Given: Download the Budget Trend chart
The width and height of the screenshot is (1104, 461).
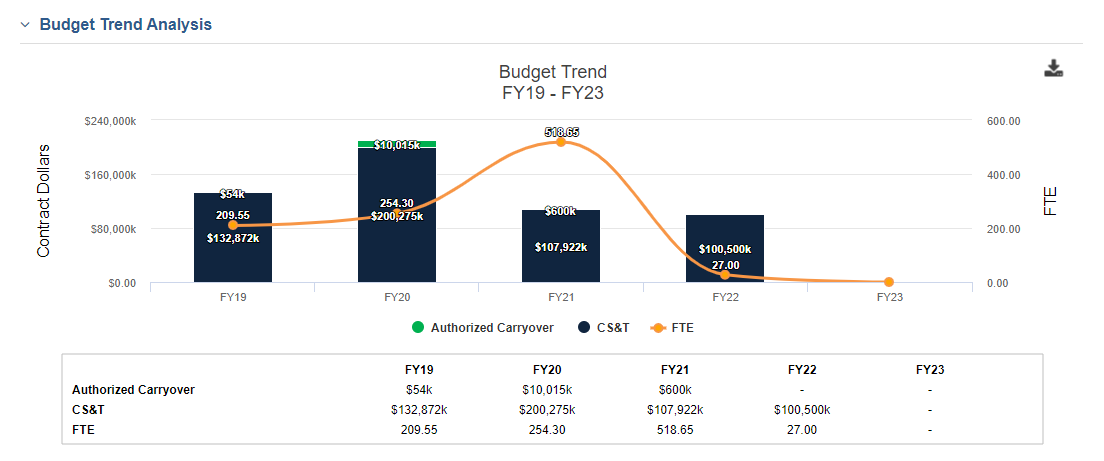Looking at the screenshot, I should coord(1053,68).
